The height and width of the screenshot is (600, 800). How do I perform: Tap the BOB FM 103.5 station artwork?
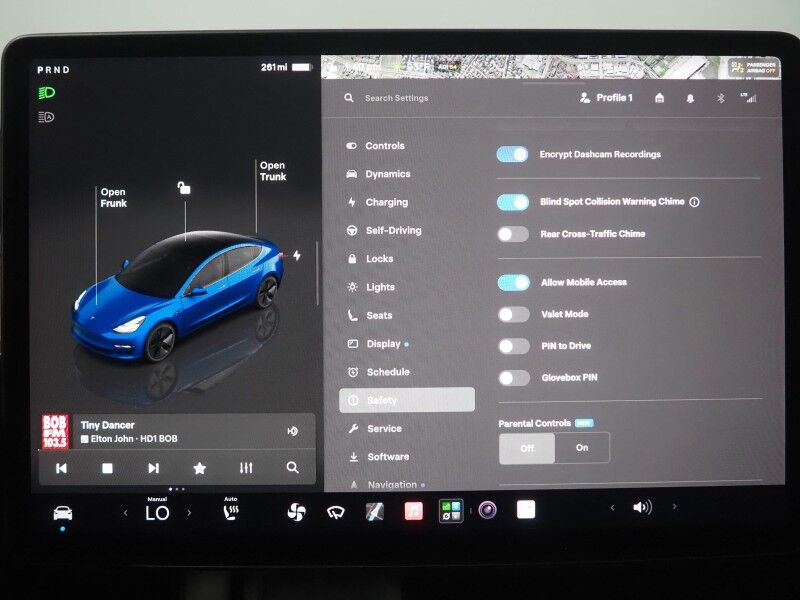click(x=55, y=432)
